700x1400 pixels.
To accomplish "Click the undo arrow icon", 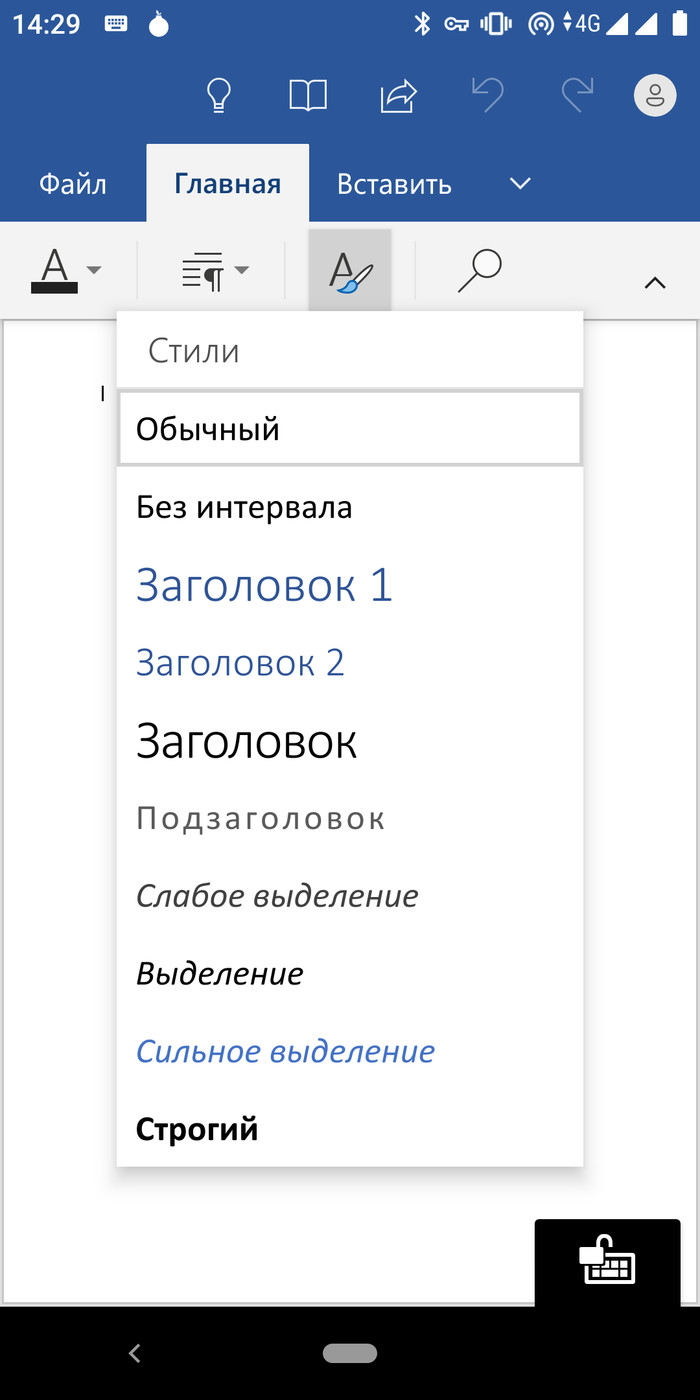I will click(x=487, y=96).
